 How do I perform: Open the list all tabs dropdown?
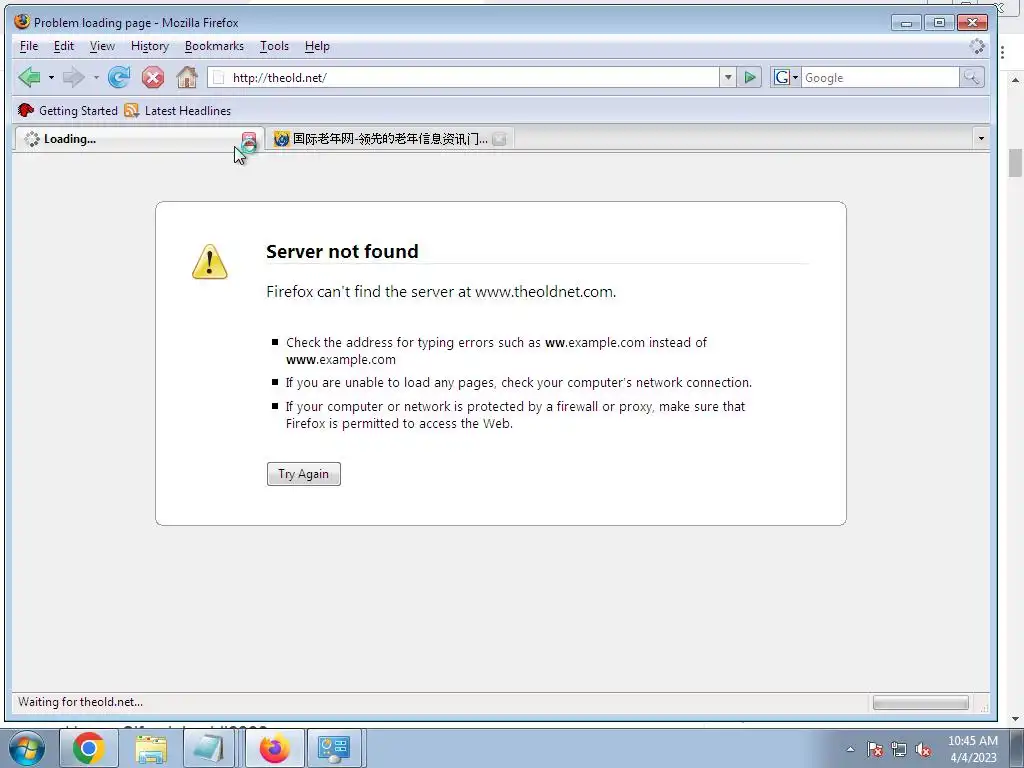980,138
